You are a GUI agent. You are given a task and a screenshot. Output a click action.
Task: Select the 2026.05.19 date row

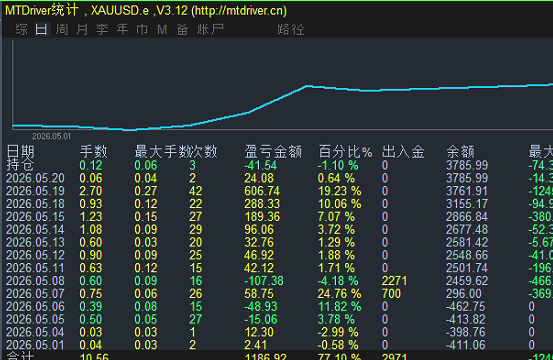pos(35,191)
